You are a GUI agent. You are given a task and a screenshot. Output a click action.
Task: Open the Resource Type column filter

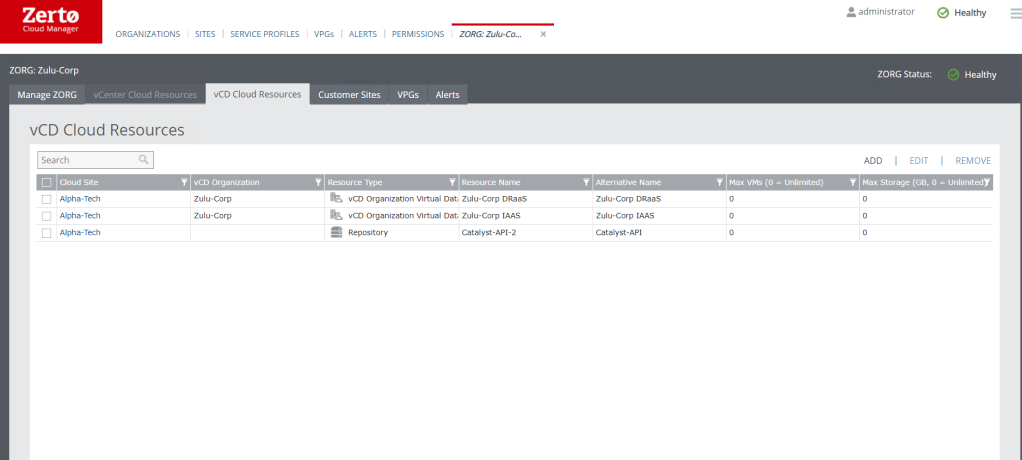tap(452, 182)
